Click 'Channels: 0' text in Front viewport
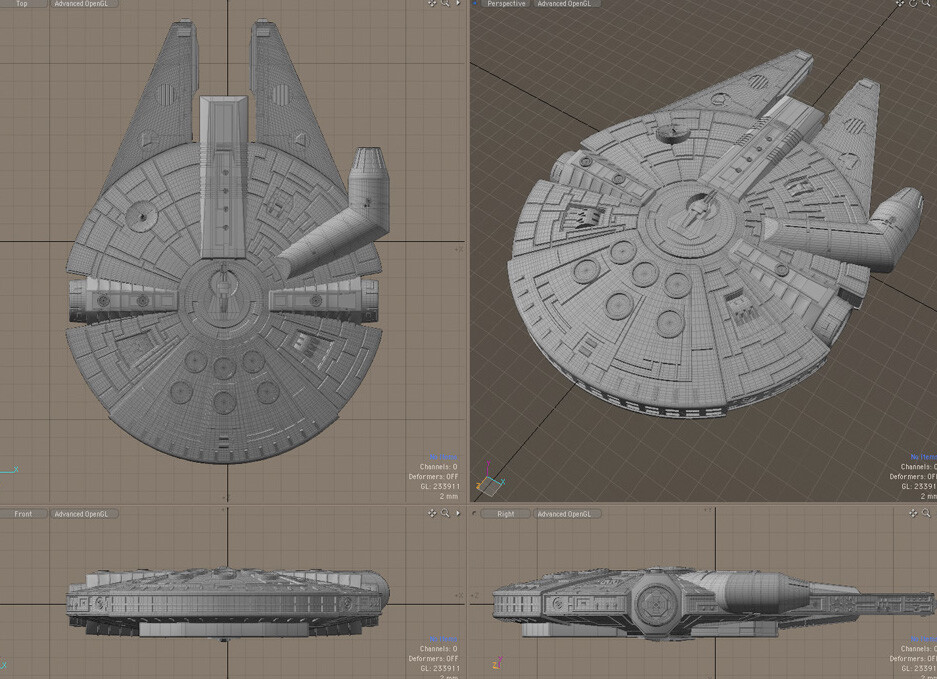The height and width of the screenshot is (679, 937). coord(439,649)
